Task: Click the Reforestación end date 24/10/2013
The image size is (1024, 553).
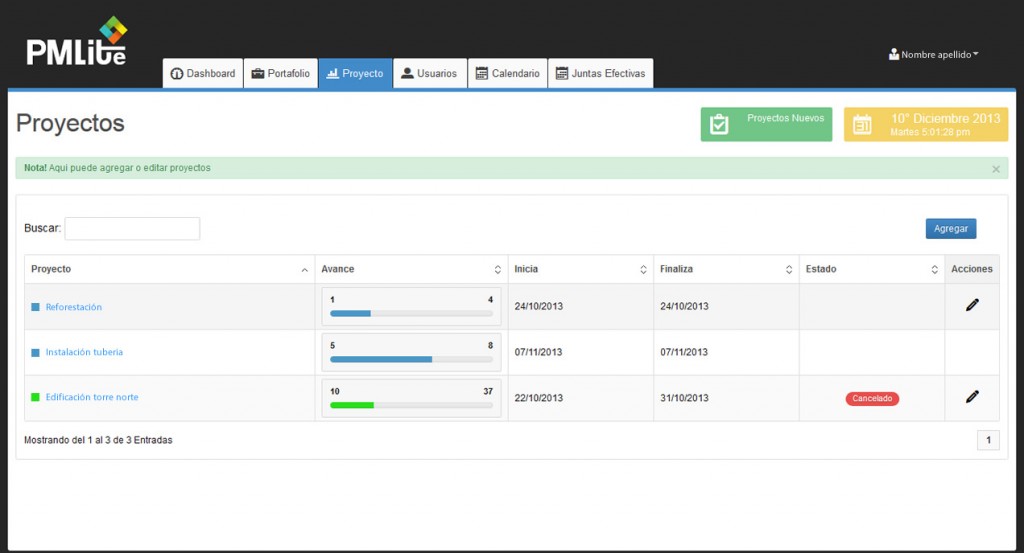Action: (684, 306)
